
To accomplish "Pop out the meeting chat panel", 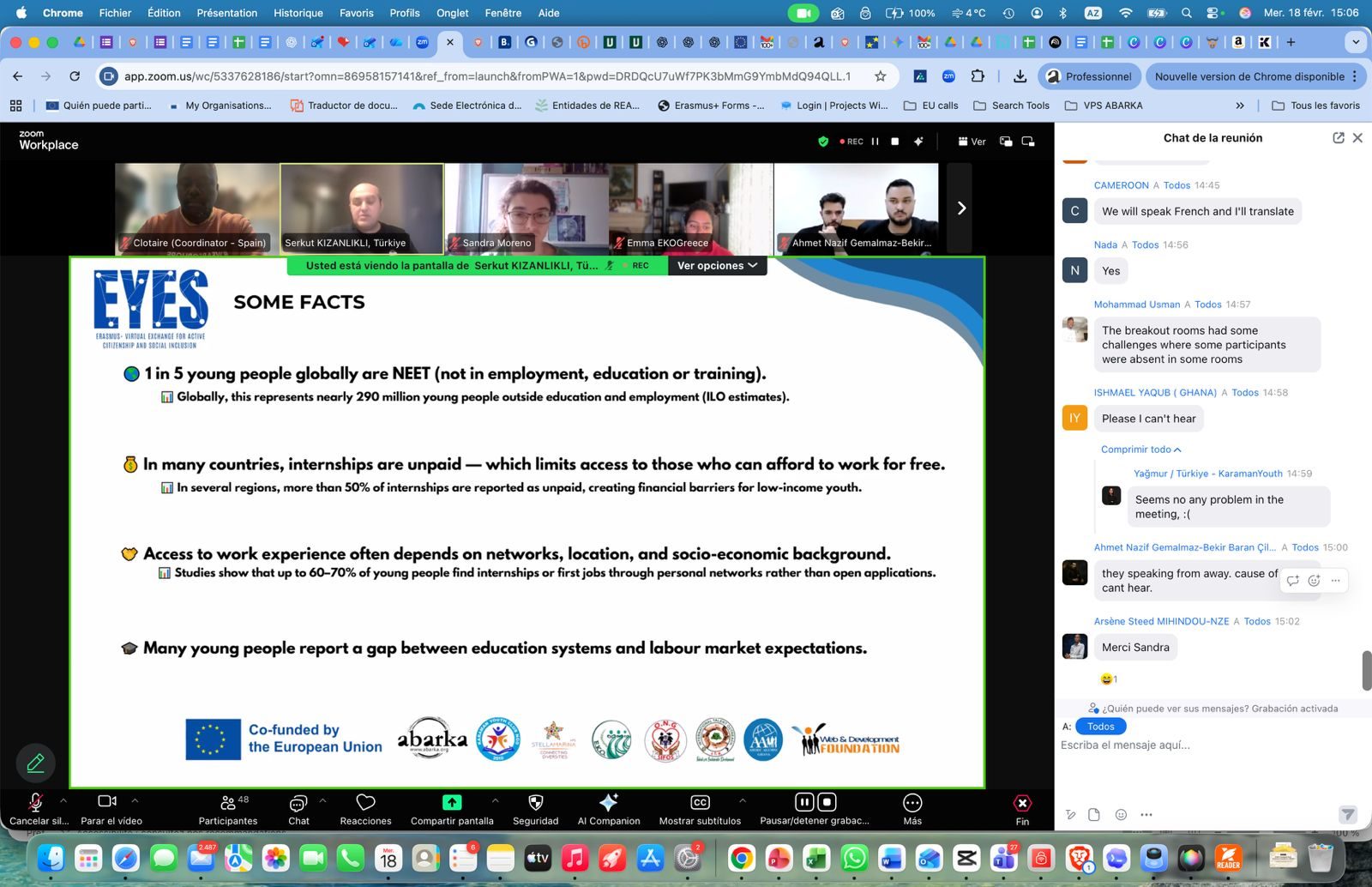I will [1339, 138].
